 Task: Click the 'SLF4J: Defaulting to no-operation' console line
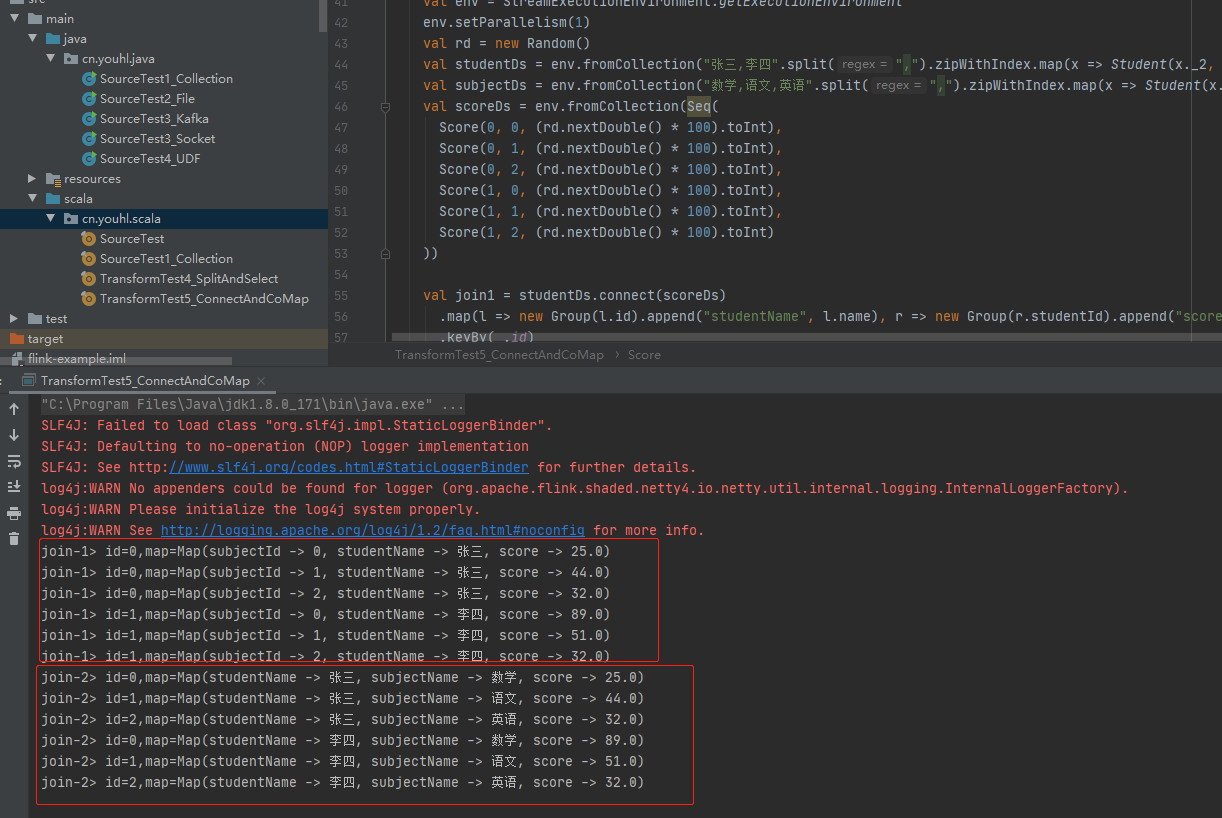click(x=285, y=446)
